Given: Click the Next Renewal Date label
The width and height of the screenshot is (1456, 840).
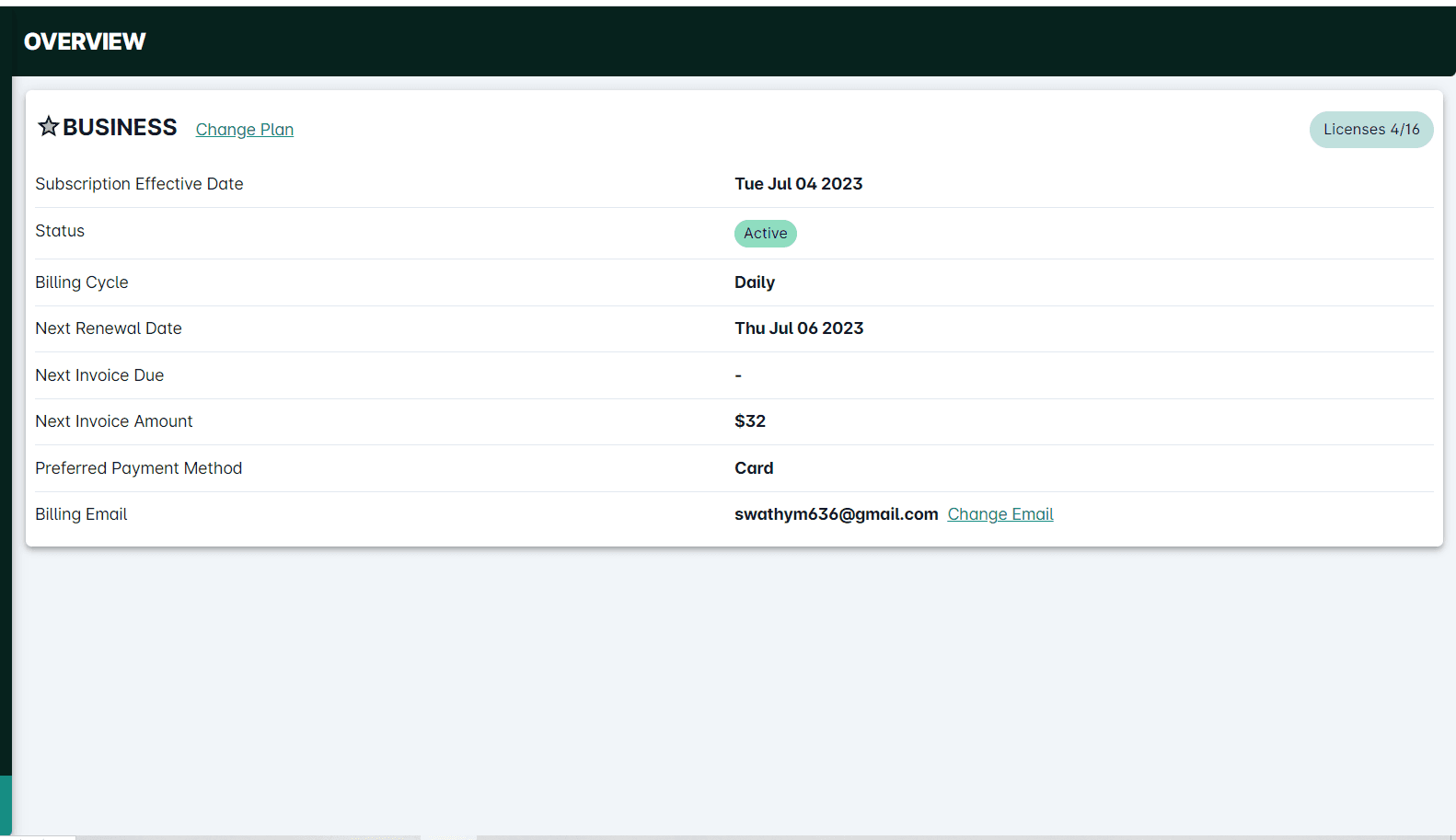Looking at the screenshot, I should pos(109,328).
